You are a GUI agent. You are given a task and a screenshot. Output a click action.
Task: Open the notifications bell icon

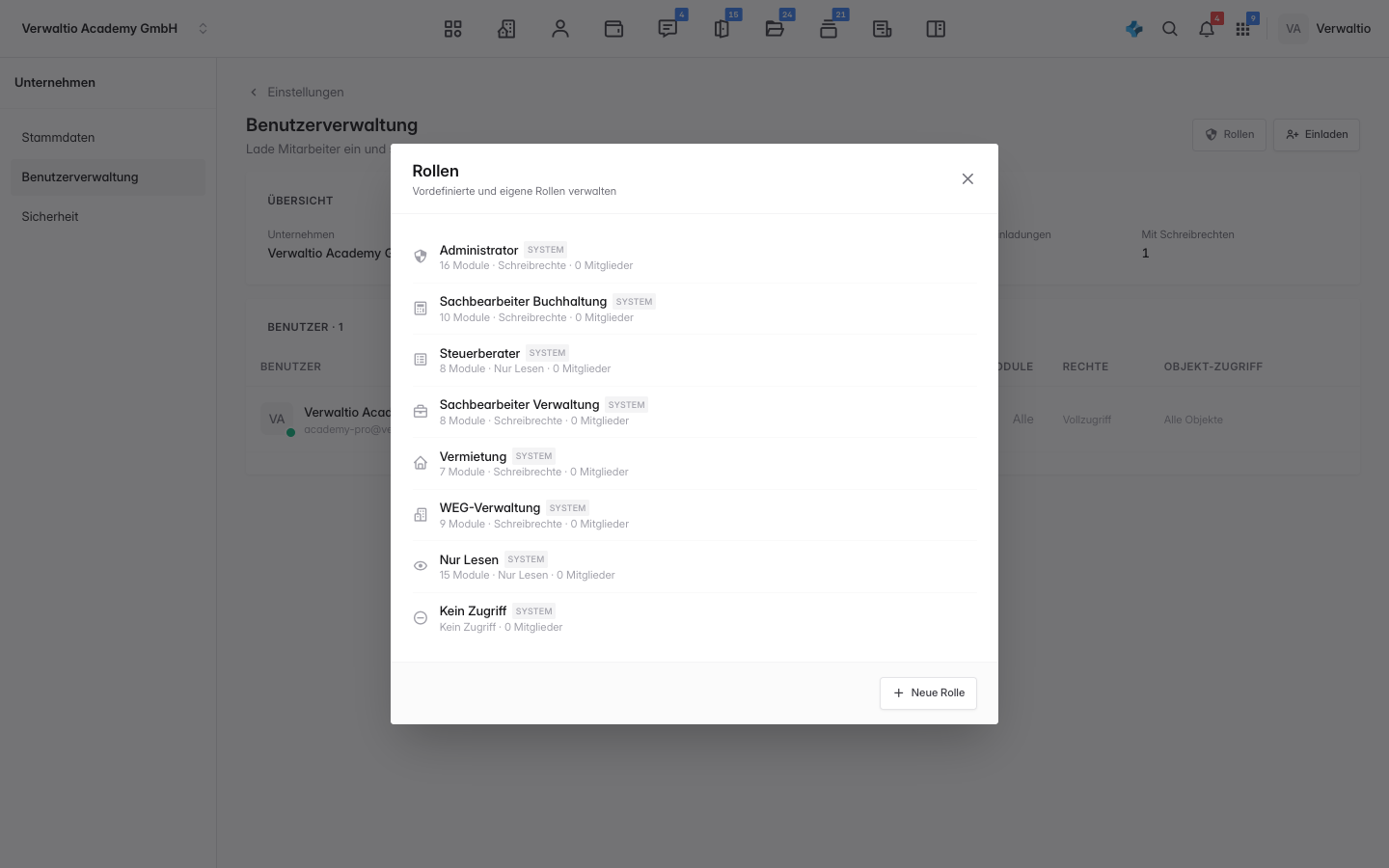point(1207,29)
